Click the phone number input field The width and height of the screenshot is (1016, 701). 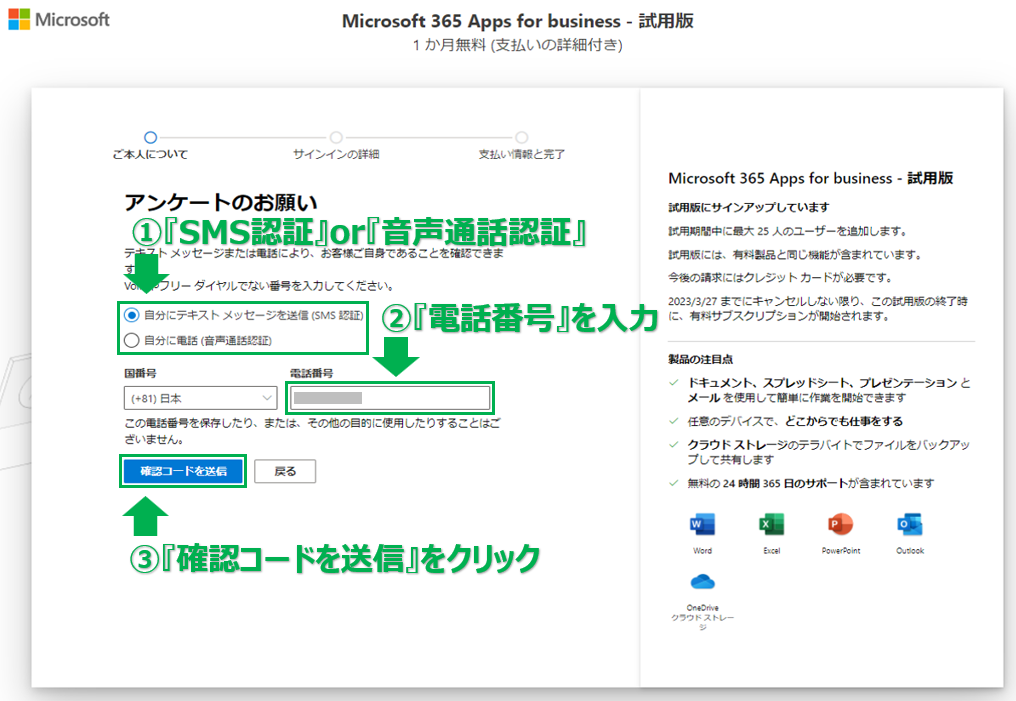pos(390,398)
